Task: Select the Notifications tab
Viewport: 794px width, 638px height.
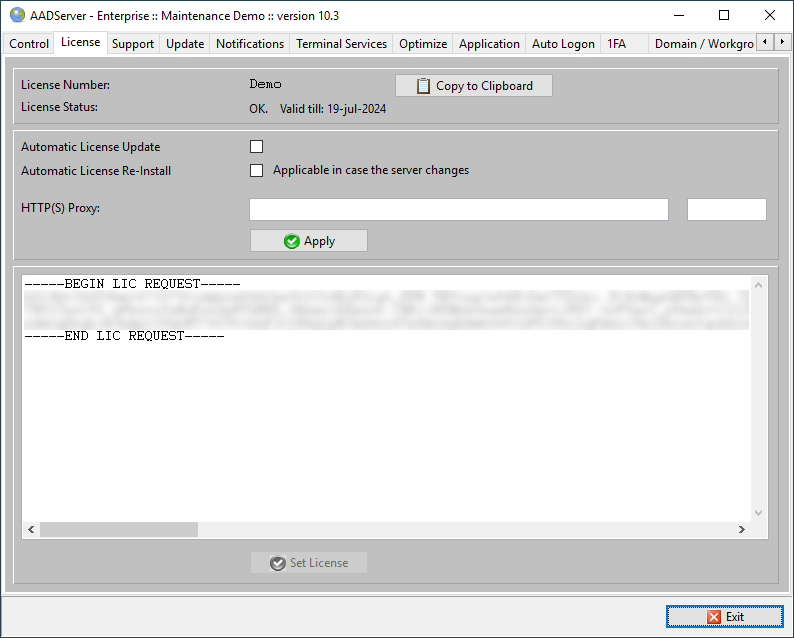Action: coord(250,44)
